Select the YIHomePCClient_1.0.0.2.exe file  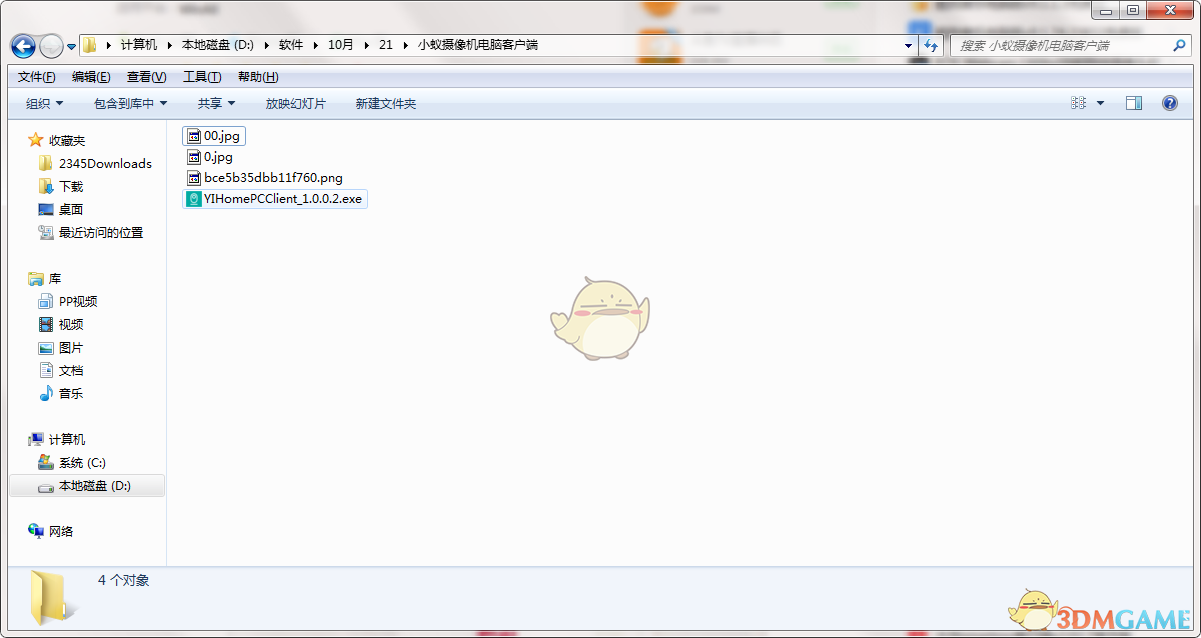(283, 199)
